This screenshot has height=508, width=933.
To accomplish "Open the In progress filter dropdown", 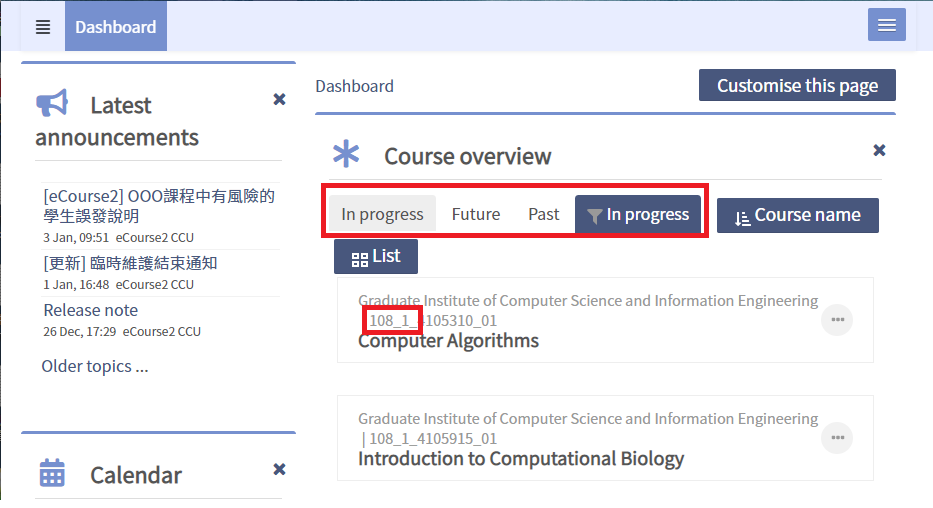I will [637, 214].
